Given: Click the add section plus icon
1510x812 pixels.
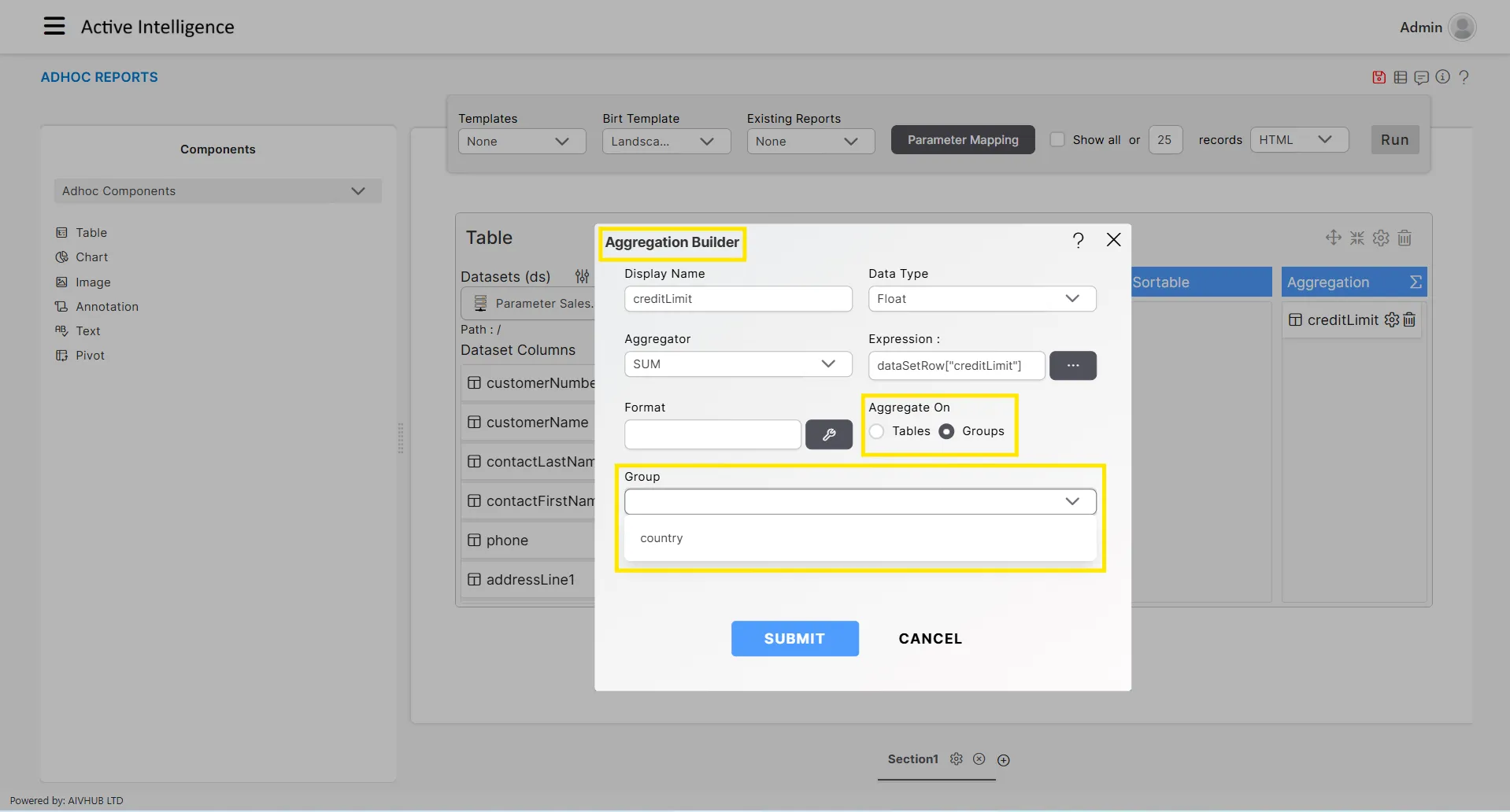Looking at the screenshot, I should (1003, 760).
